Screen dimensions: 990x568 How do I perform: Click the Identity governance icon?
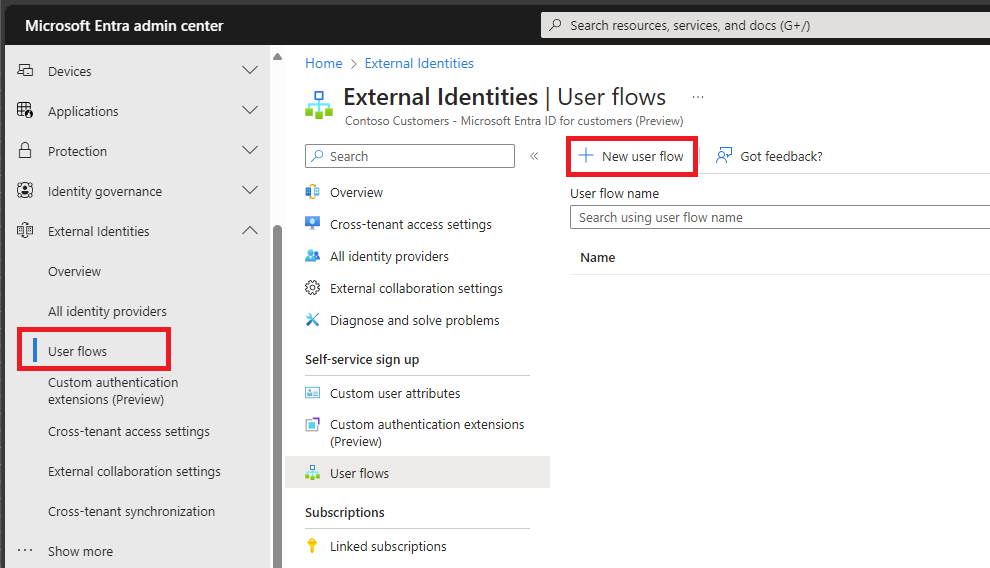(25, 191)
